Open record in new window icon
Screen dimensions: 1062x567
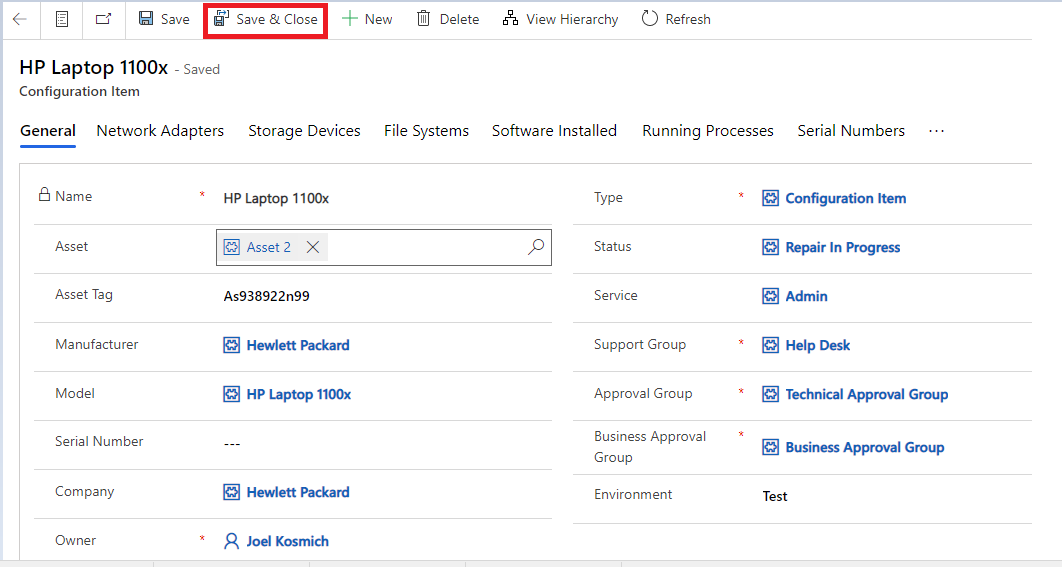(x=104, y=19)
